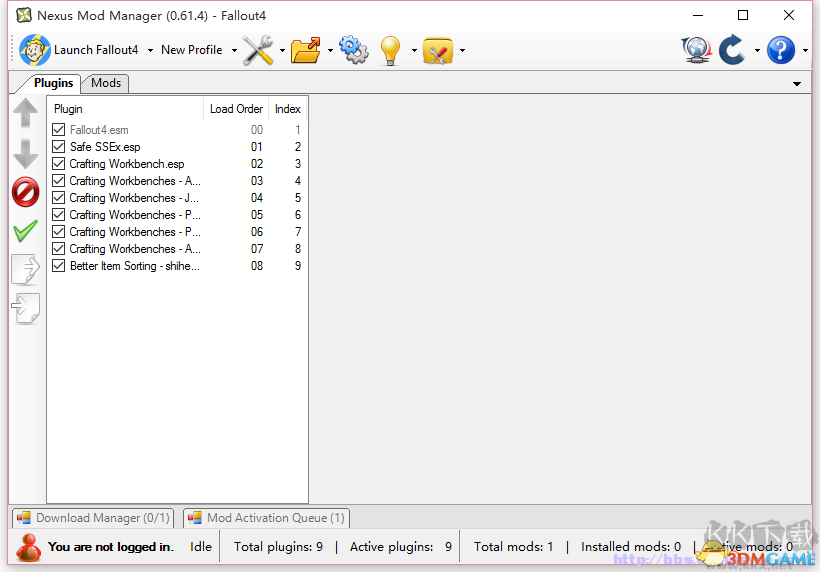820x572 pixels.
Task: Open the folder icon in toolbar
Action: point(305,50)
